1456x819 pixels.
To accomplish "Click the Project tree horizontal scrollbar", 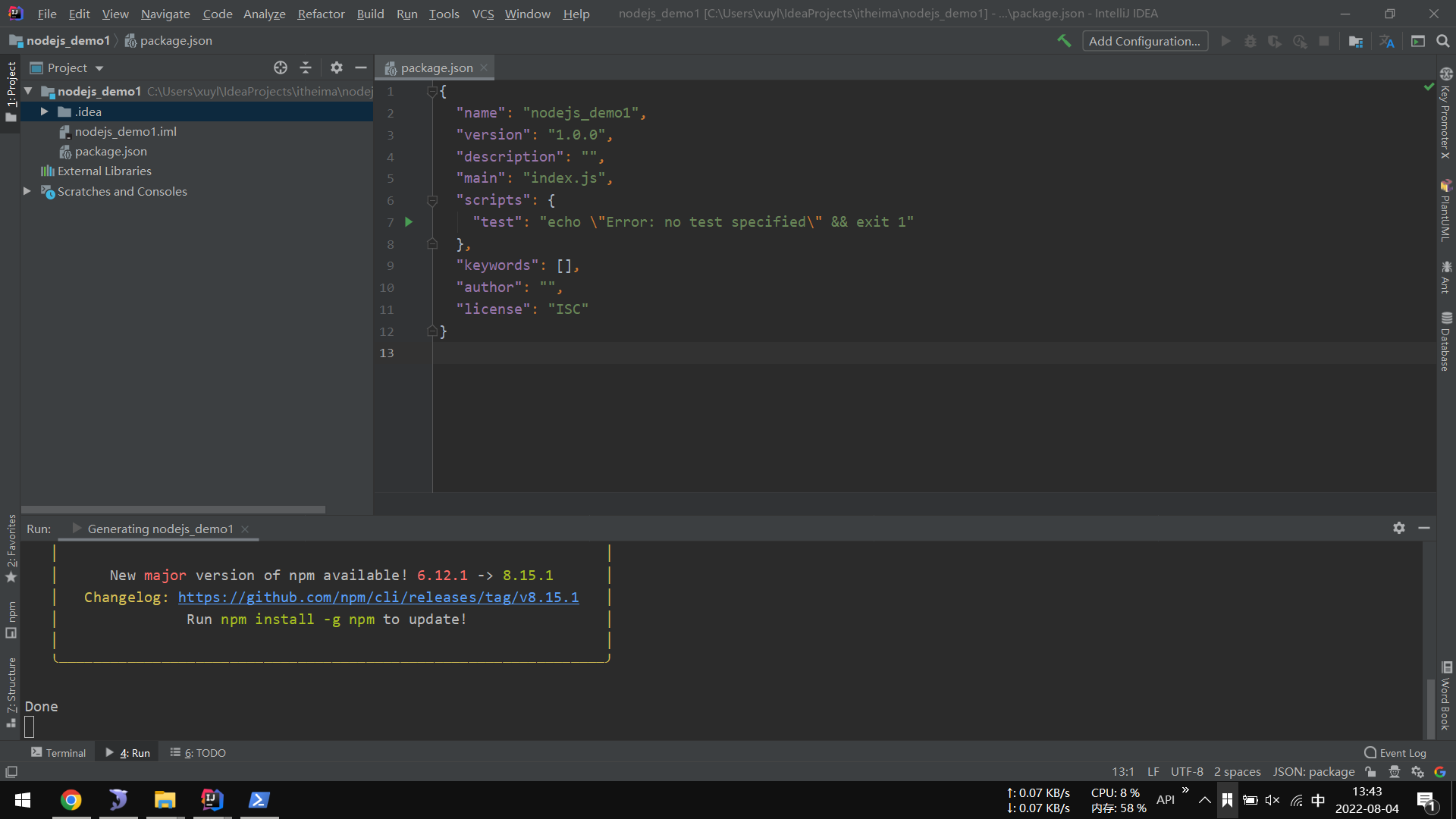I will [x=174, y=510].
